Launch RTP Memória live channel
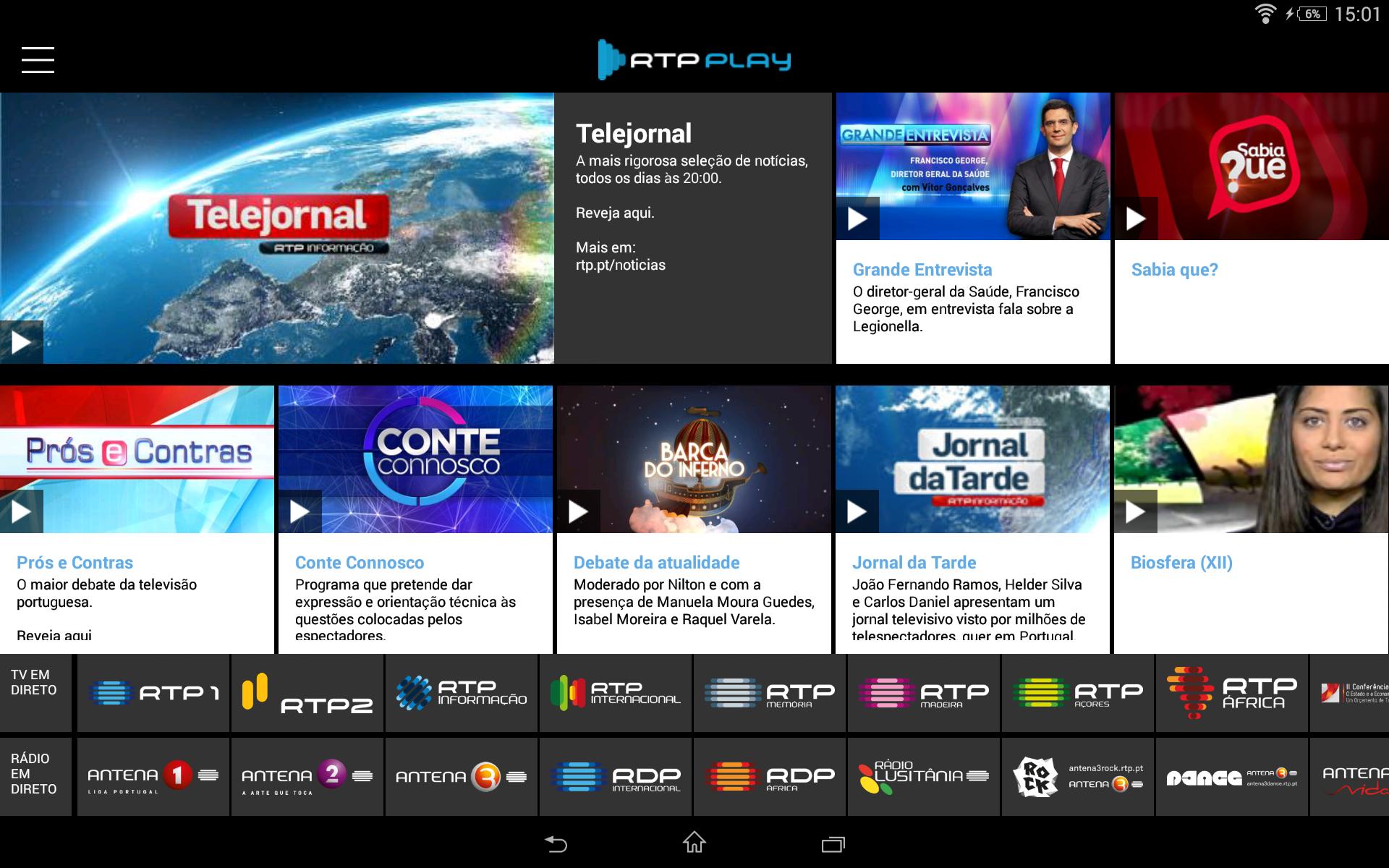Viewport: 1389px width, 868px height. 770,693
